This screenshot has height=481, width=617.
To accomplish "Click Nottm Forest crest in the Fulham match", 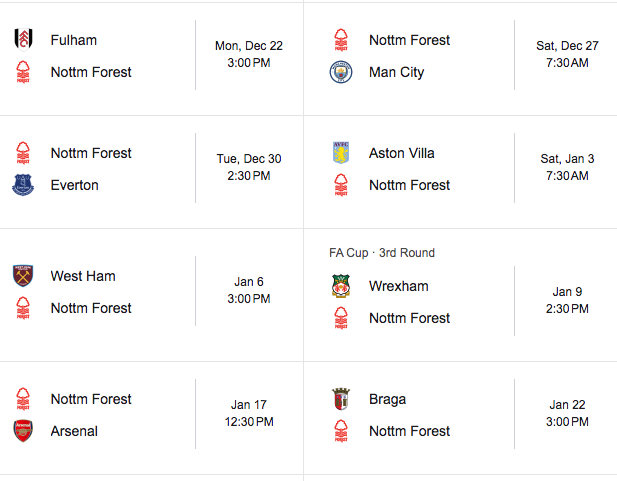I will point(23,72).
